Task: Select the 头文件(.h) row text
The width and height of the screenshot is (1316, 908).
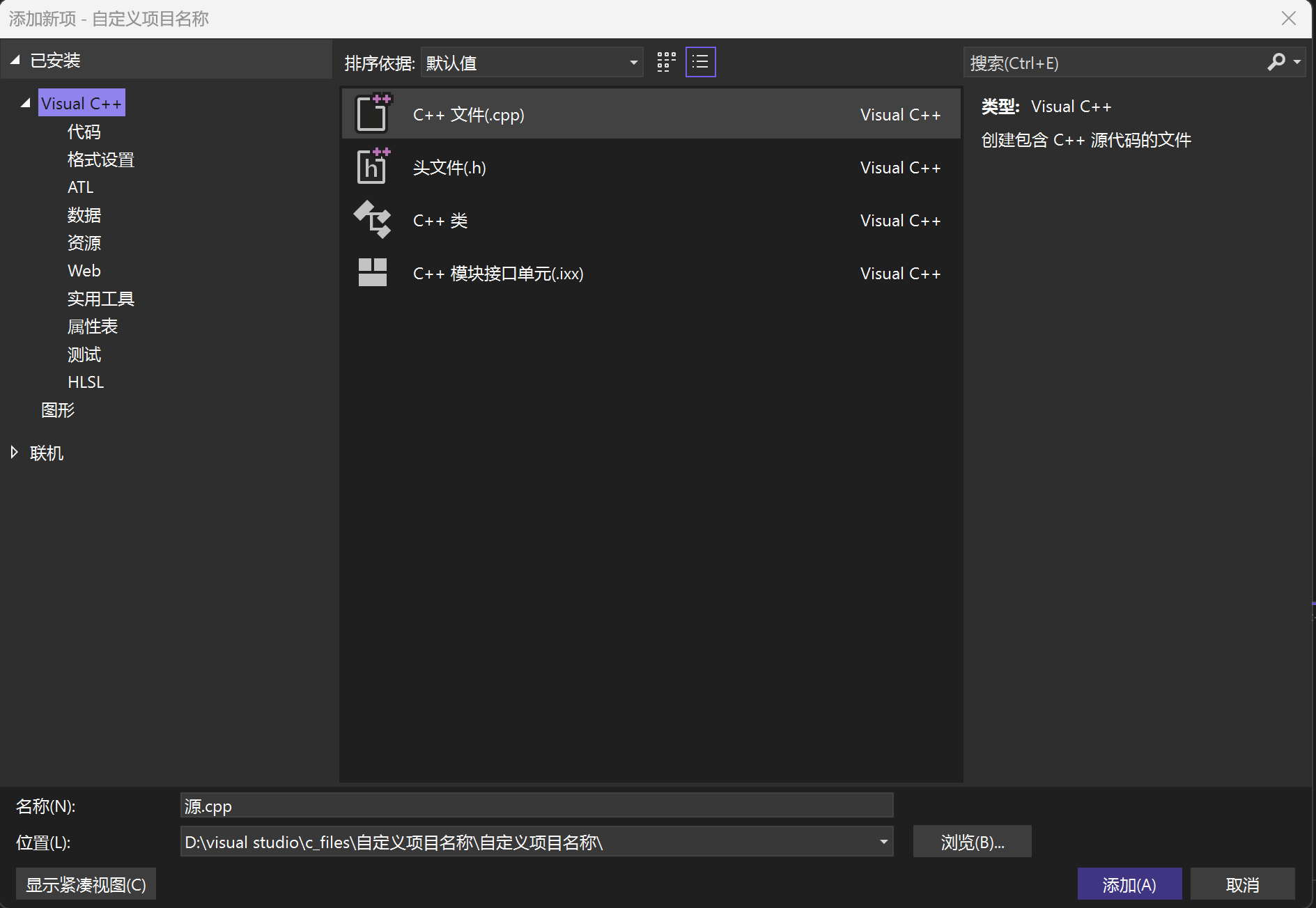Action: click(x=449, y=168)
